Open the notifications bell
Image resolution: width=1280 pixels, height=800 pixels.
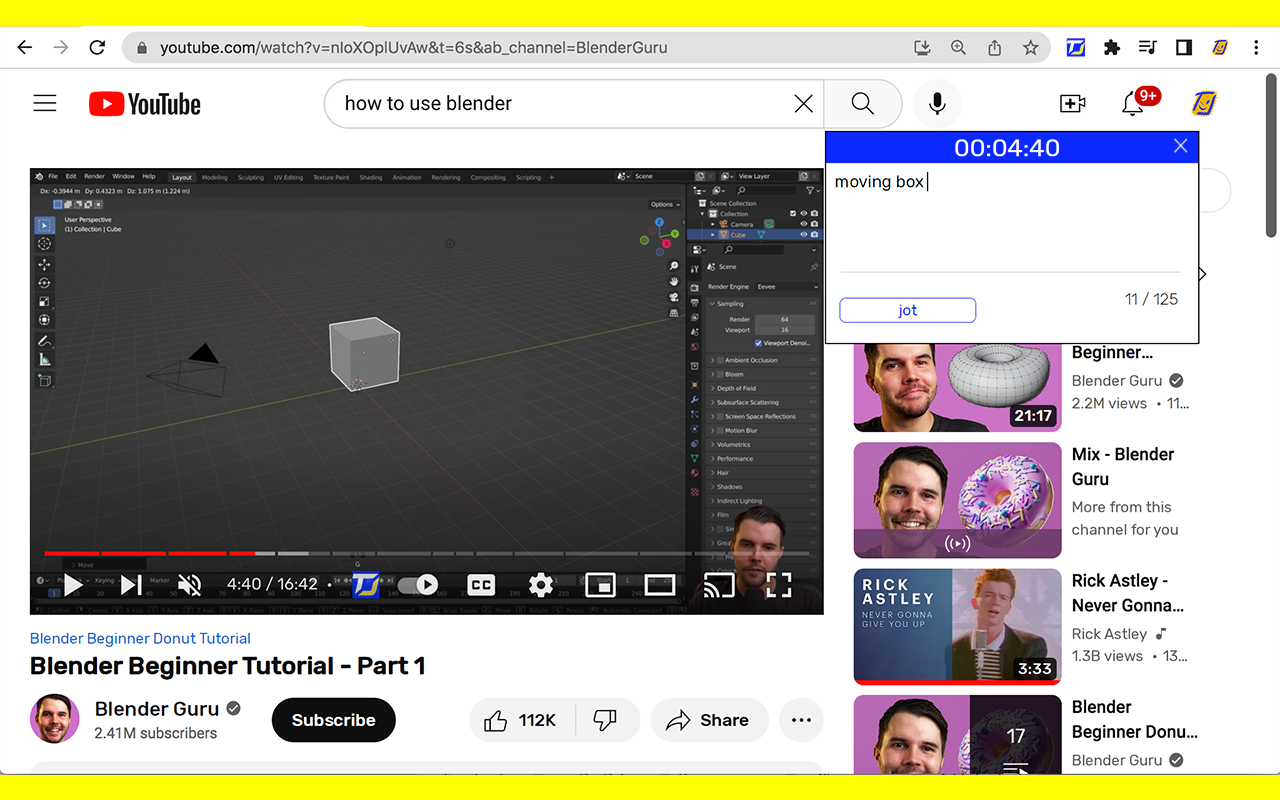[x=1133, y=104]
